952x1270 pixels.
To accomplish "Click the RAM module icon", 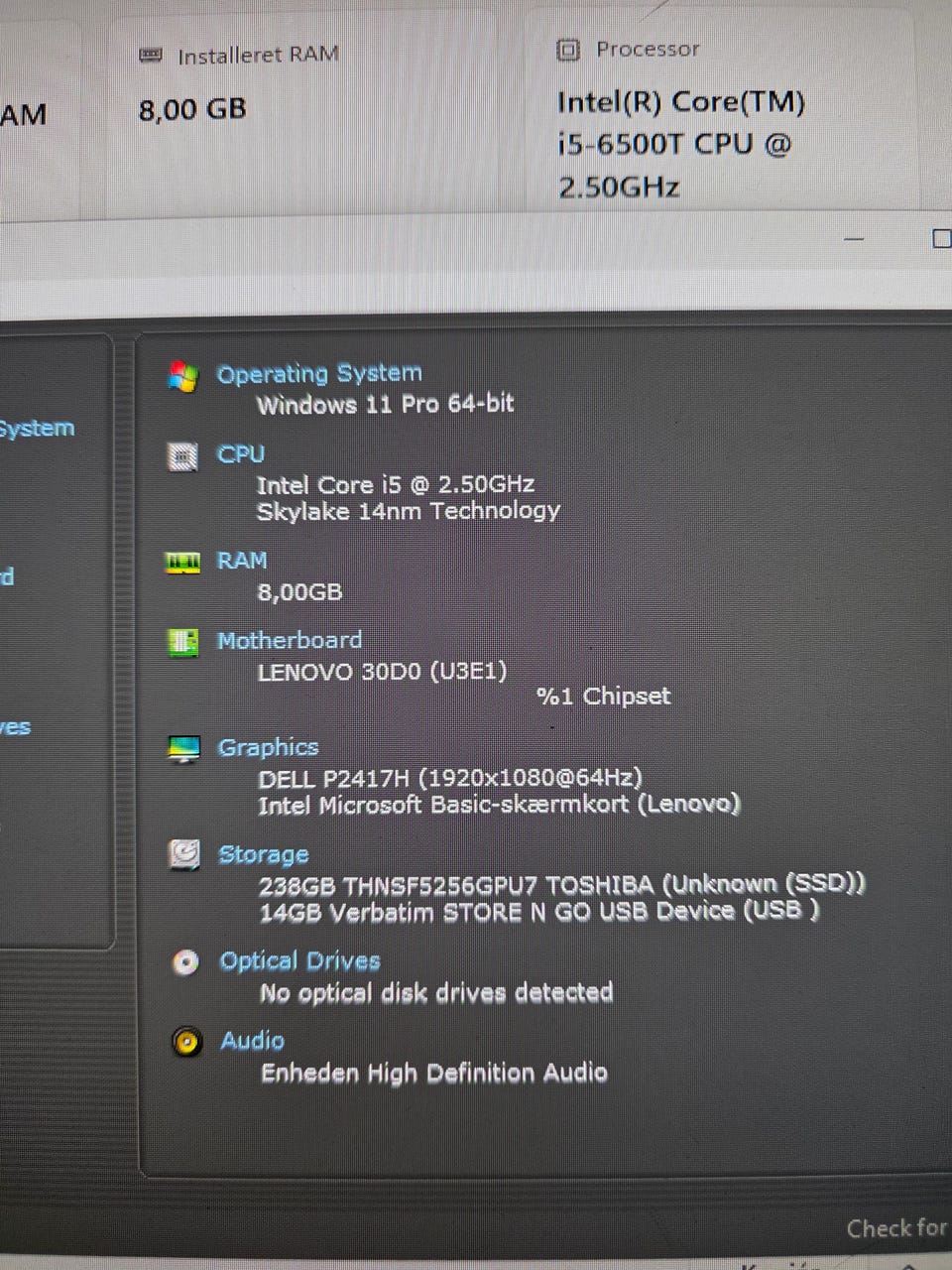I will click(x=182, y=563).
